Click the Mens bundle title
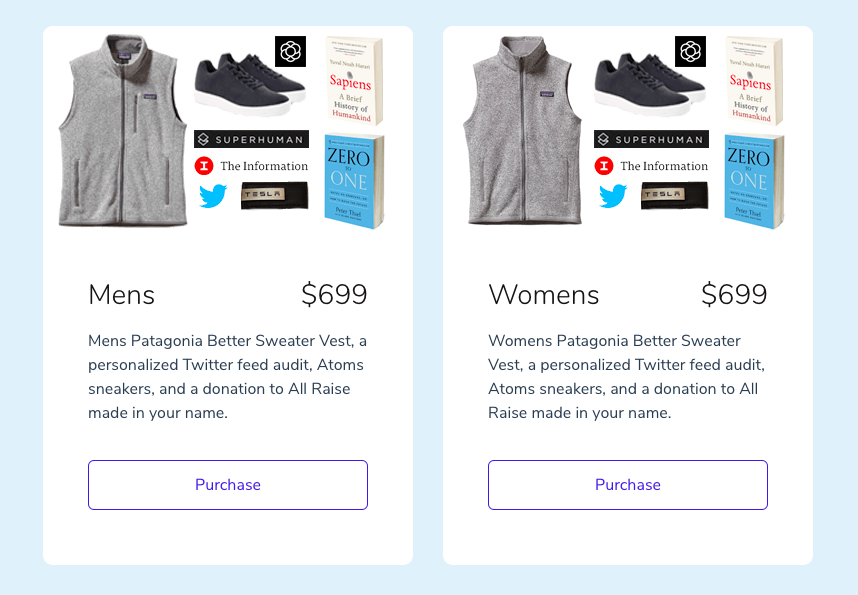 (x=122, y=295)
